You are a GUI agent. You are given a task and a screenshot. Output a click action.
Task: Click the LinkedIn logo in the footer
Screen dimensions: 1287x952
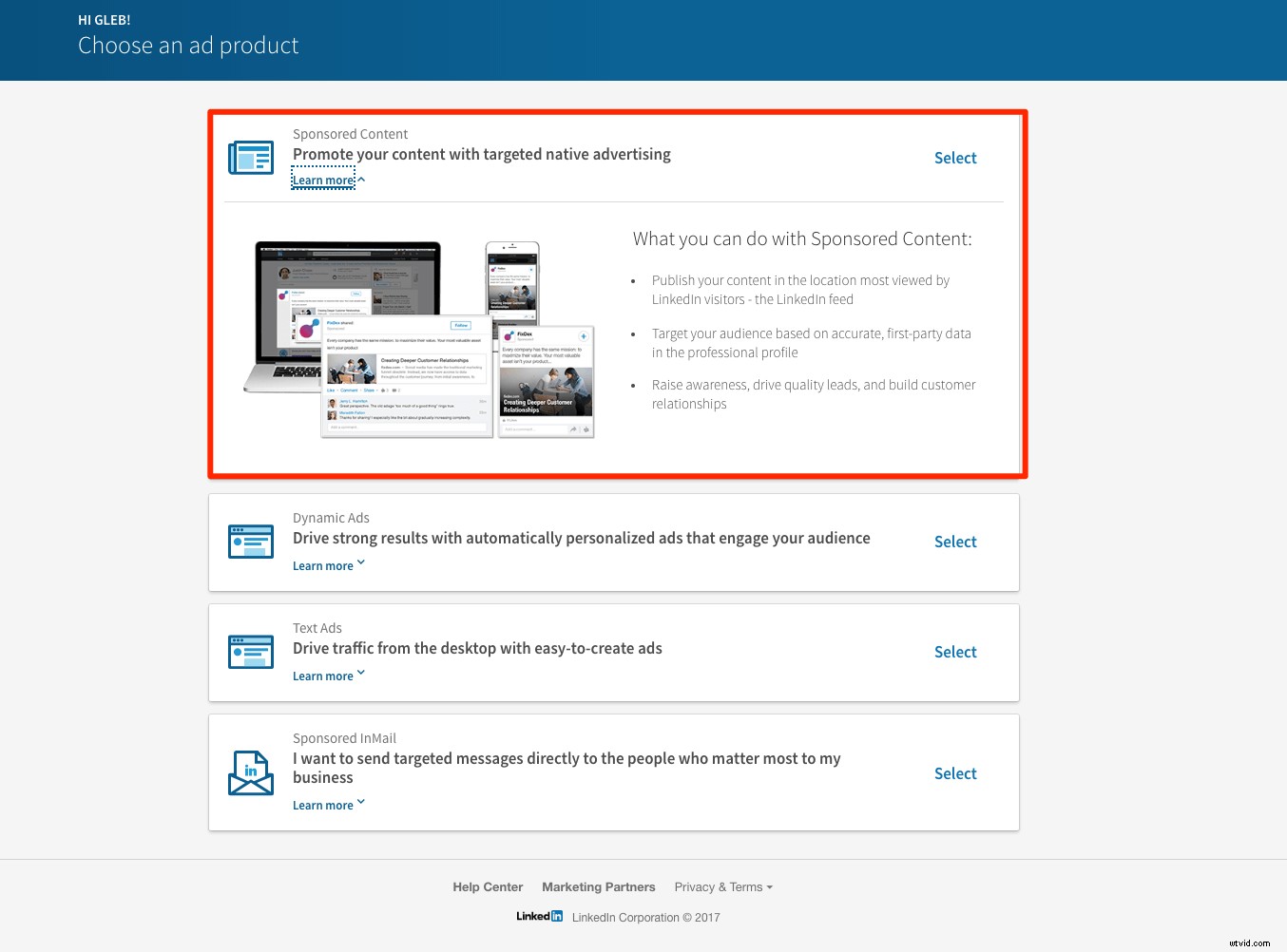pos(538,916)
